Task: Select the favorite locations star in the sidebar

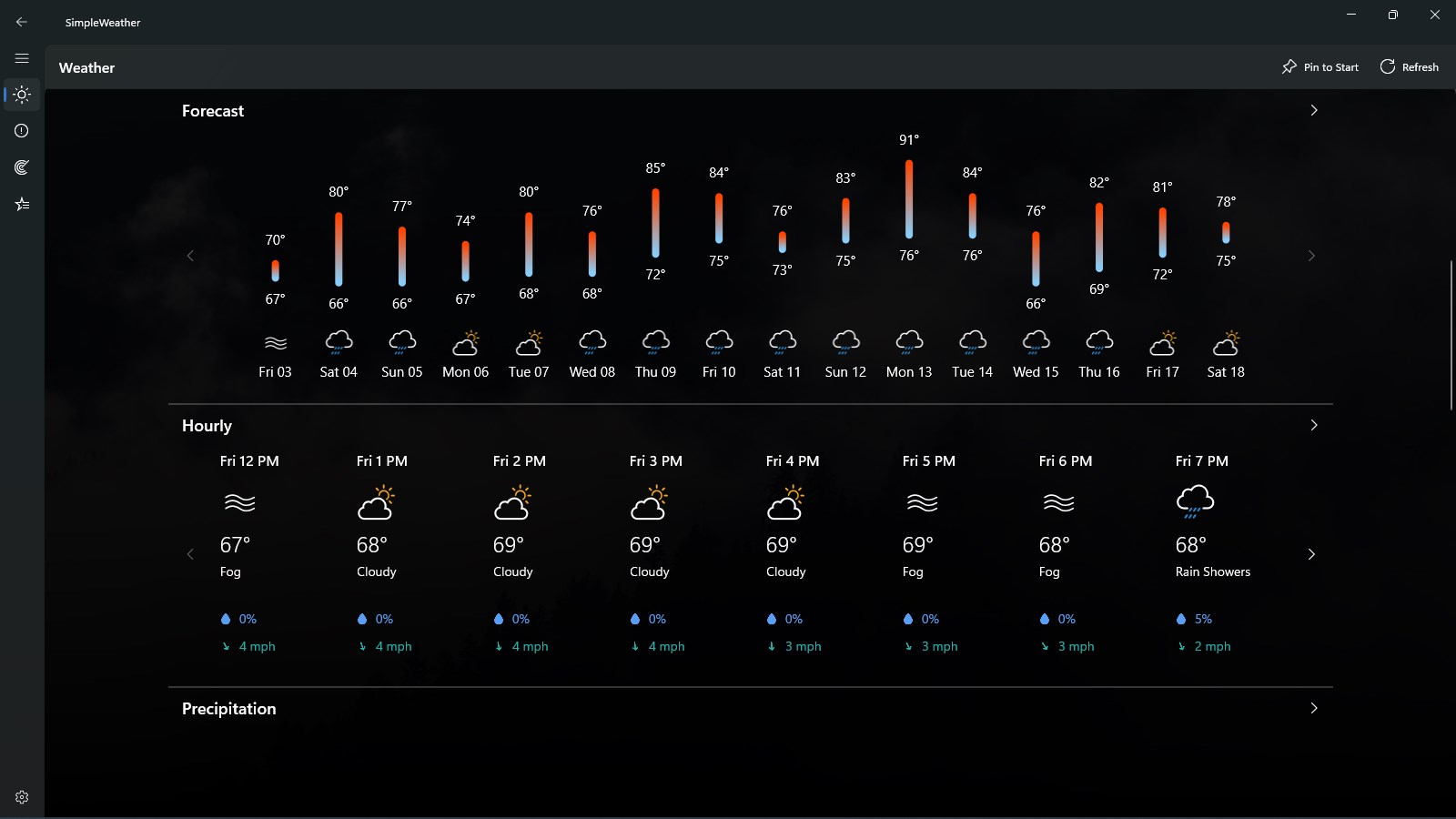Action: pyautogui.click(x=22, y=203)
